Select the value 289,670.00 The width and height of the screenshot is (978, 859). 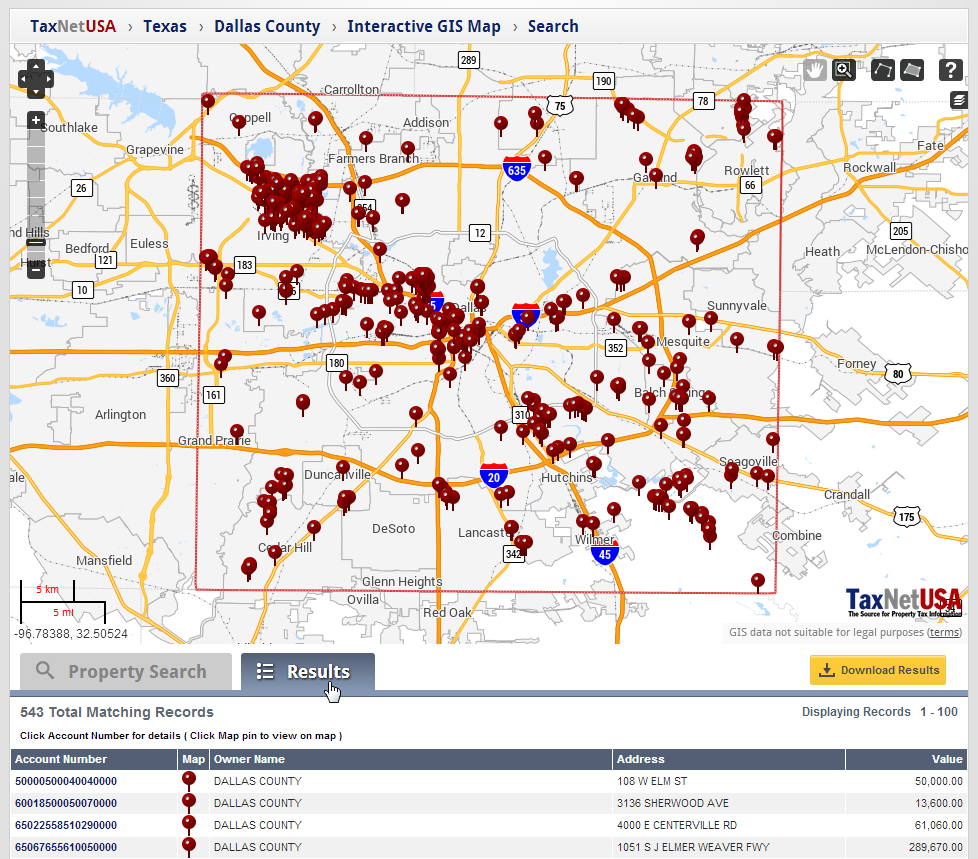click(936, 847)
